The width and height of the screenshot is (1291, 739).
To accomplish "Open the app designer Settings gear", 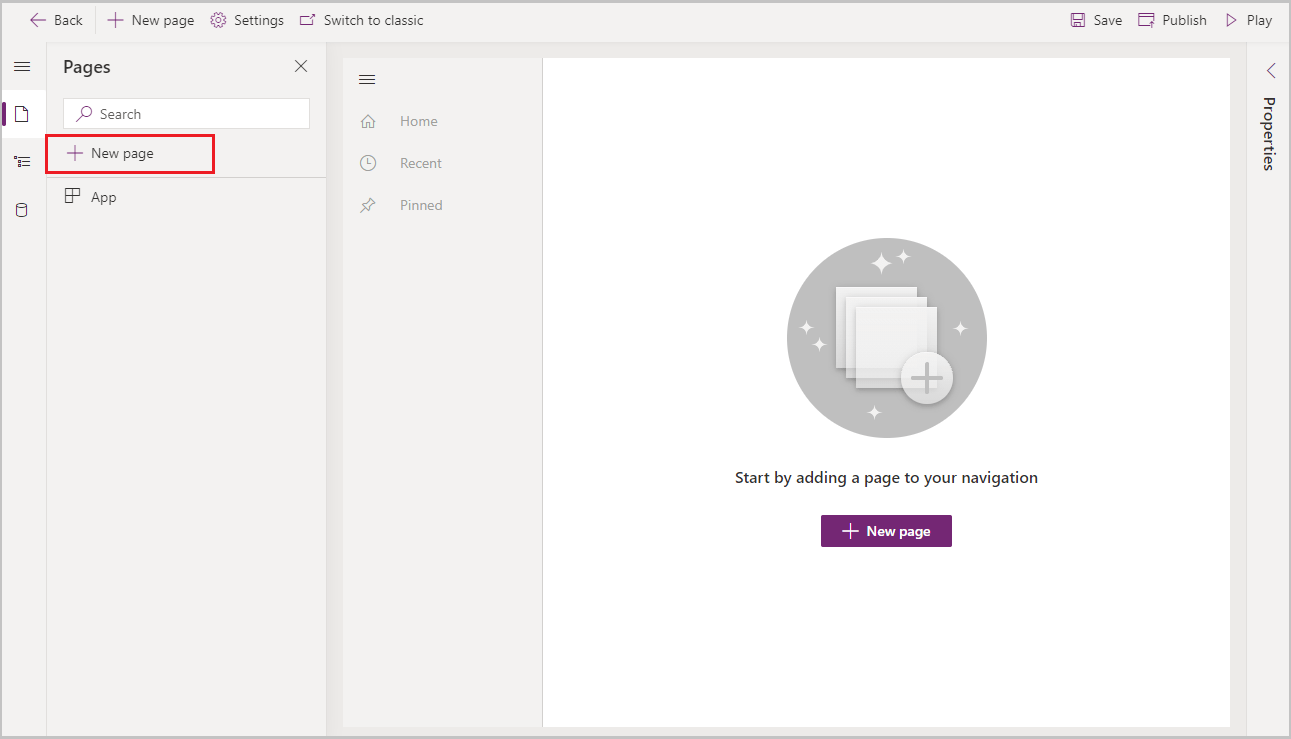I will pyautogui.click(x=247, y=19).
